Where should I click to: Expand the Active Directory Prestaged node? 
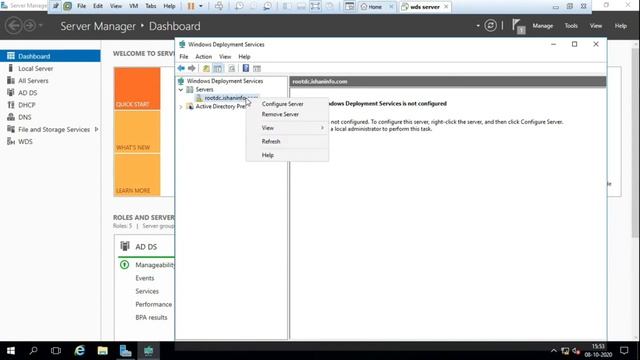tap(181, 107)
